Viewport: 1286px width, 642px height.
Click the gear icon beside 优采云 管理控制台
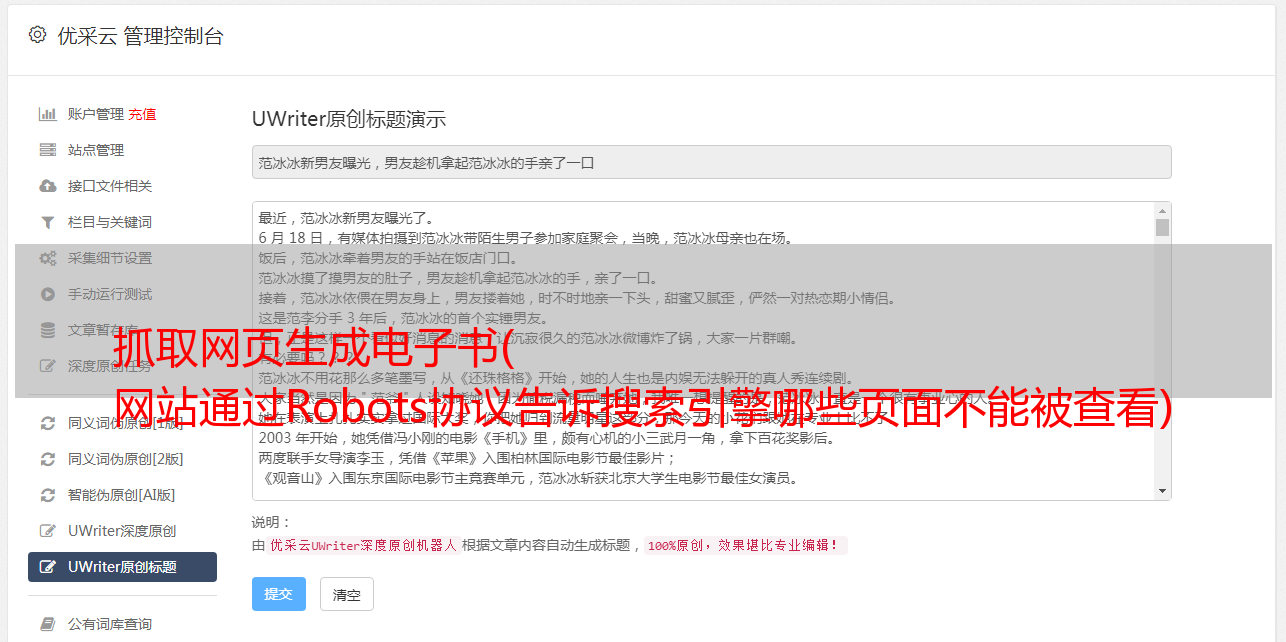click(37, 35)
